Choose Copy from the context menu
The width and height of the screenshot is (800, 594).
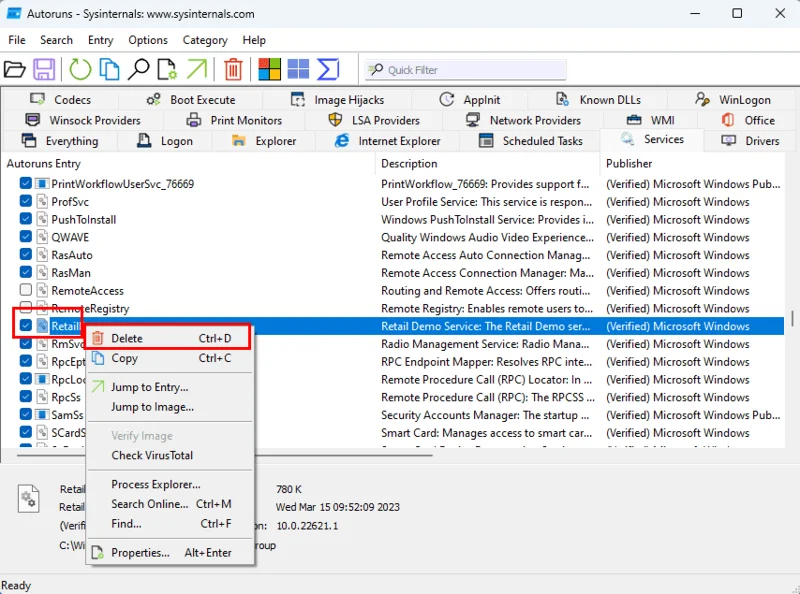click(170, 358)
